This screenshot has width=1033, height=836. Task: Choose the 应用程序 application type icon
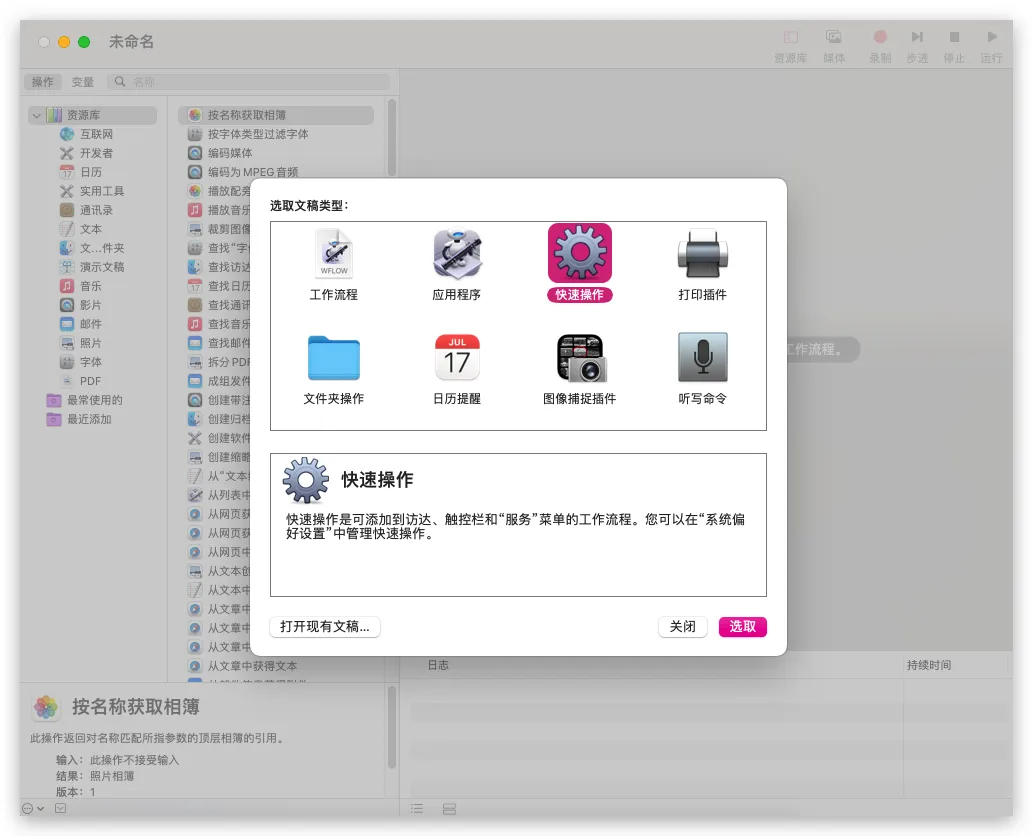point(456,254)
